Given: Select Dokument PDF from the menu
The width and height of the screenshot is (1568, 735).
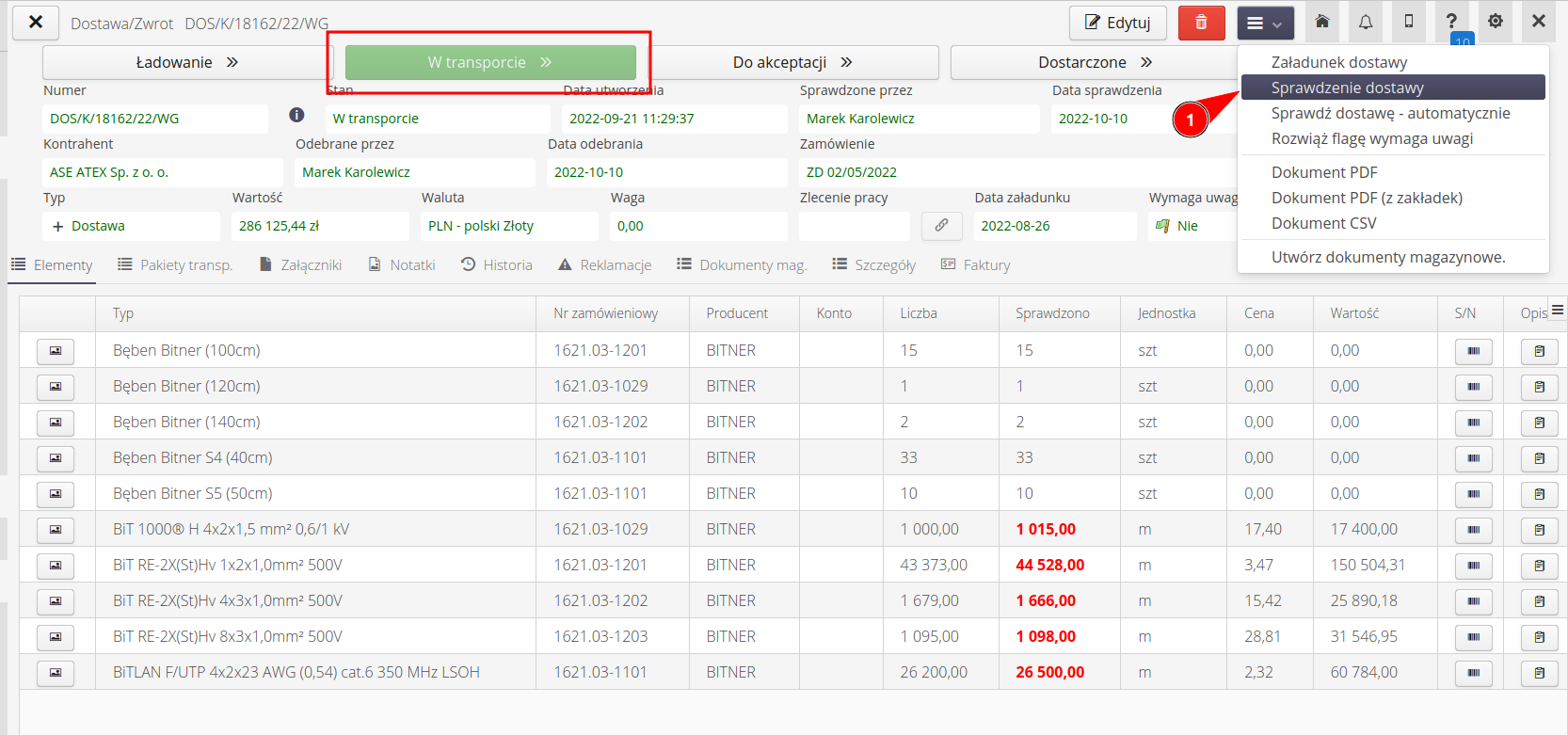Looking at the screenshot, I should (x=1323, y=172).
